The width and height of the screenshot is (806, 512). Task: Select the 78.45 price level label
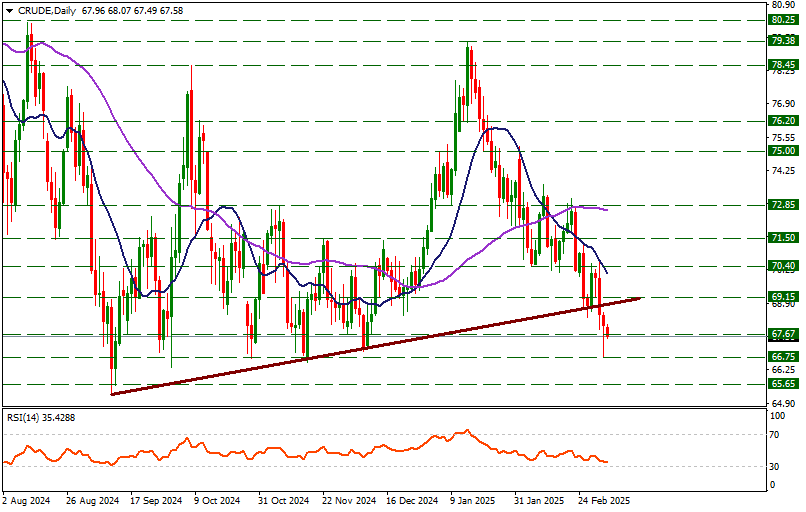click(x=784, y=65)
